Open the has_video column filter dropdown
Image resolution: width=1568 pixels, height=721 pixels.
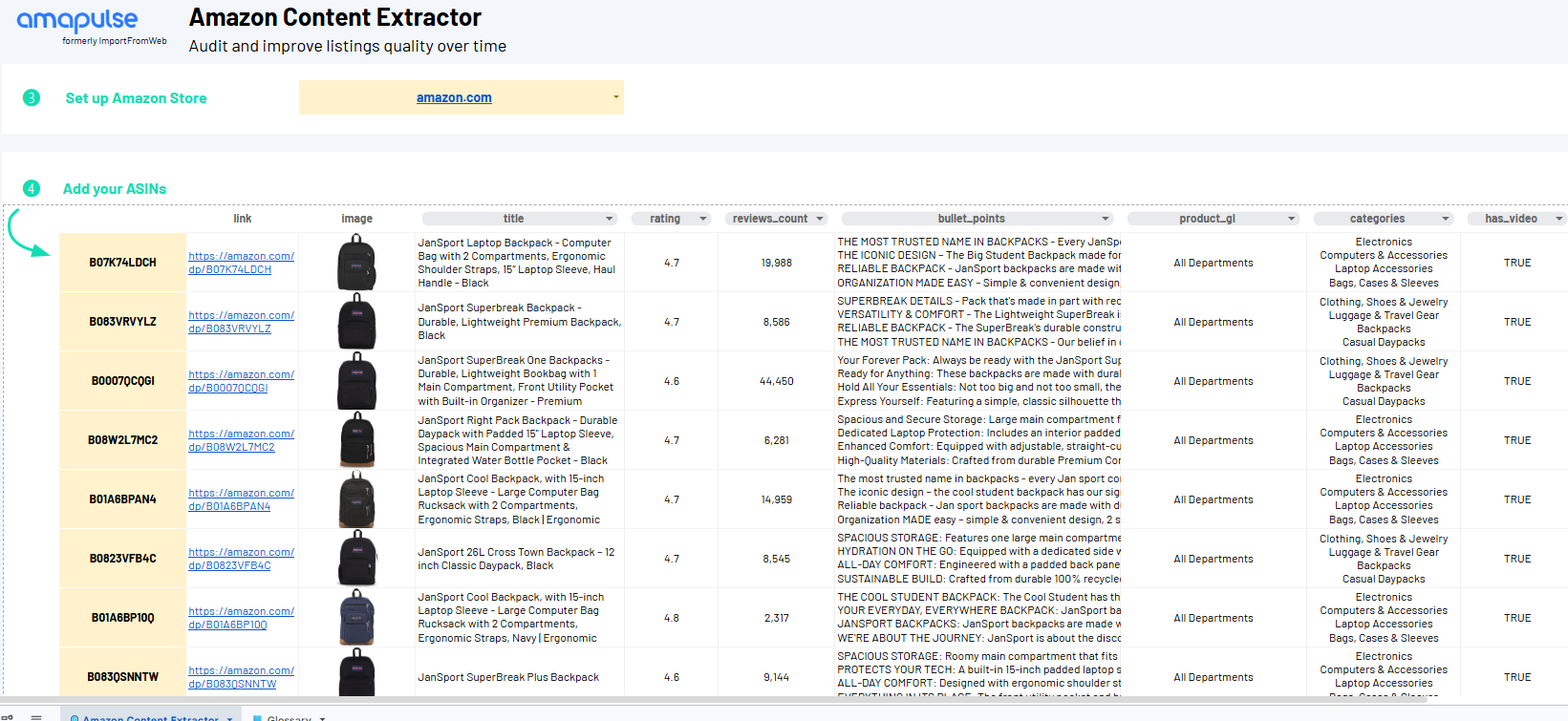click(1559, 219)
